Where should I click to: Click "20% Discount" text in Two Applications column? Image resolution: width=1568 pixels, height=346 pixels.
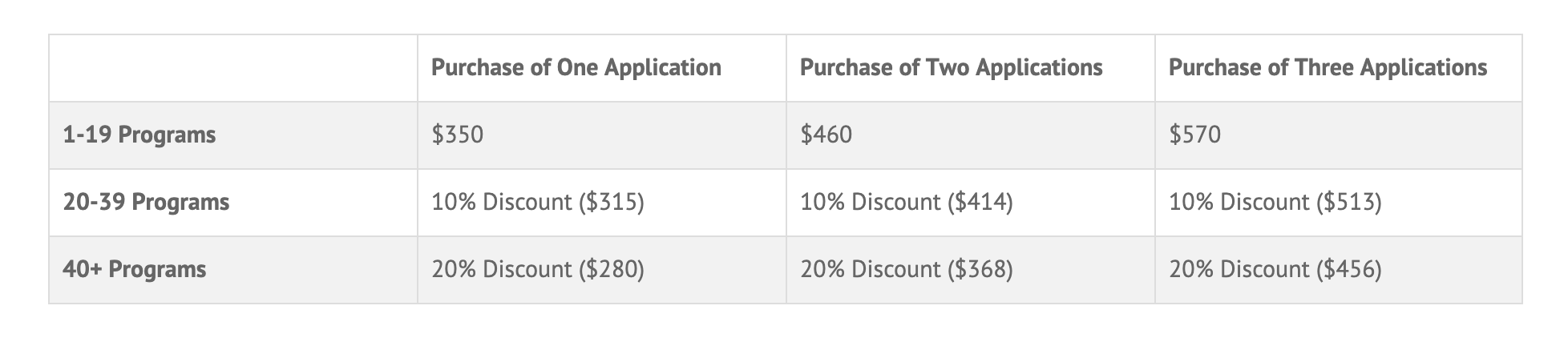coord(870,269)
